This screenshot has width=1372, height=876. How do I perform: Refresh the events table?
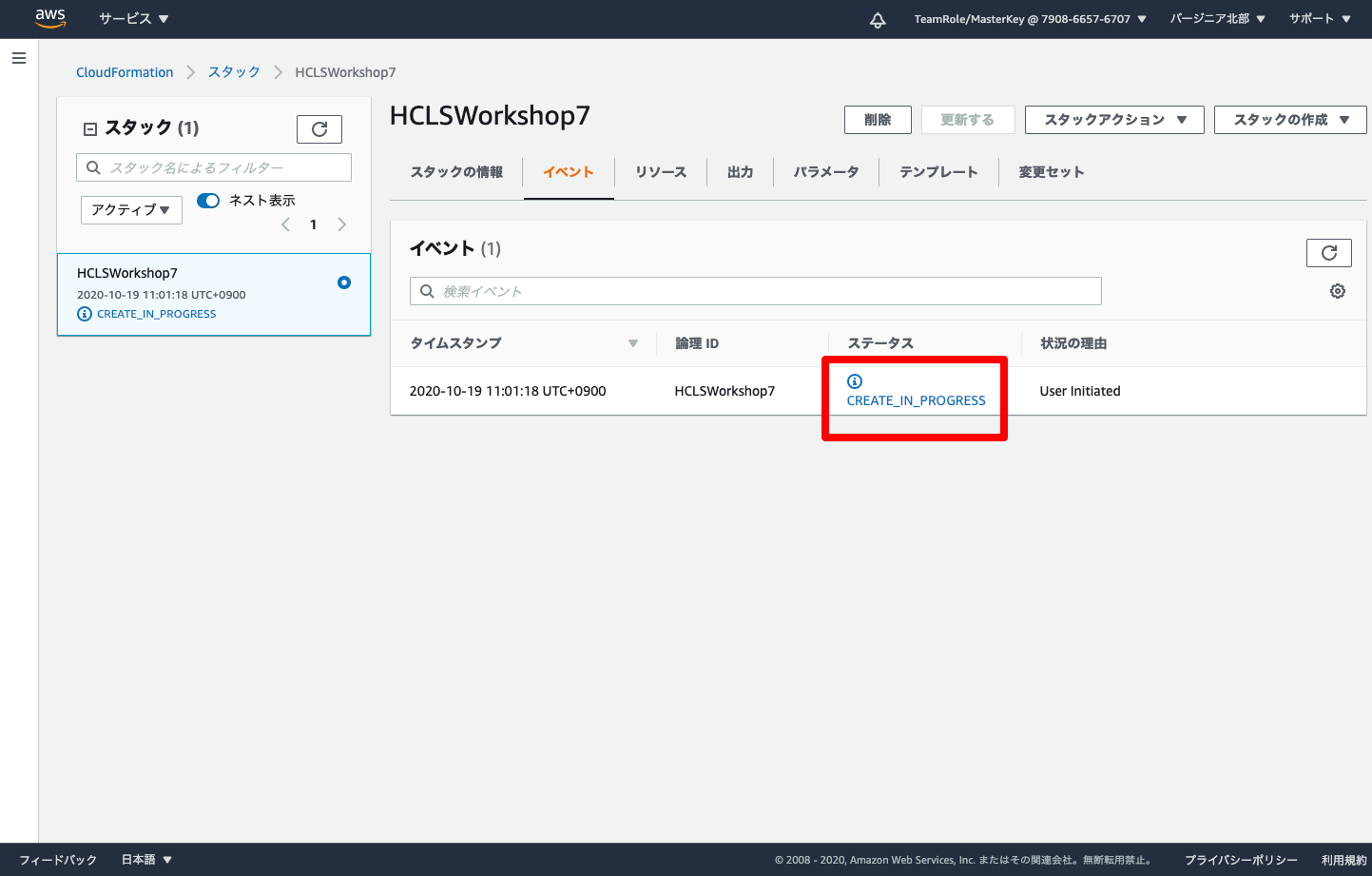point(1329,252)
